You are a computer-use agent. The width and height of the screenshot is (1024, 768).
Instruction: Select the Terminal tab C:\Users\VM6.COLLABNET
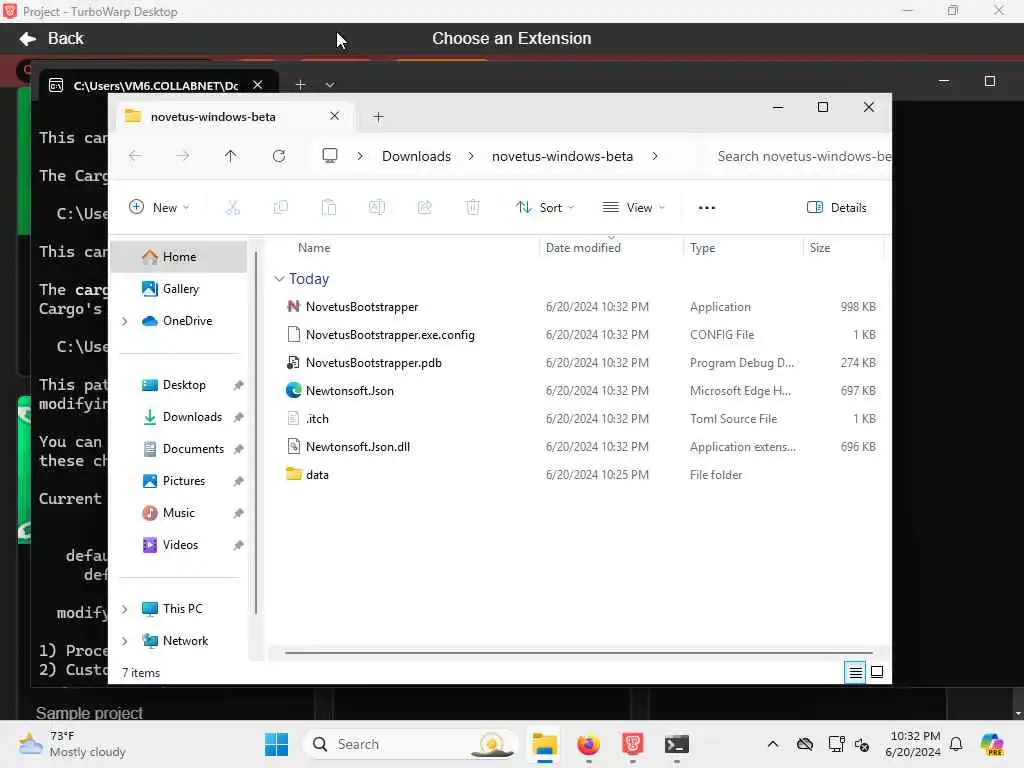pos(155,86)
